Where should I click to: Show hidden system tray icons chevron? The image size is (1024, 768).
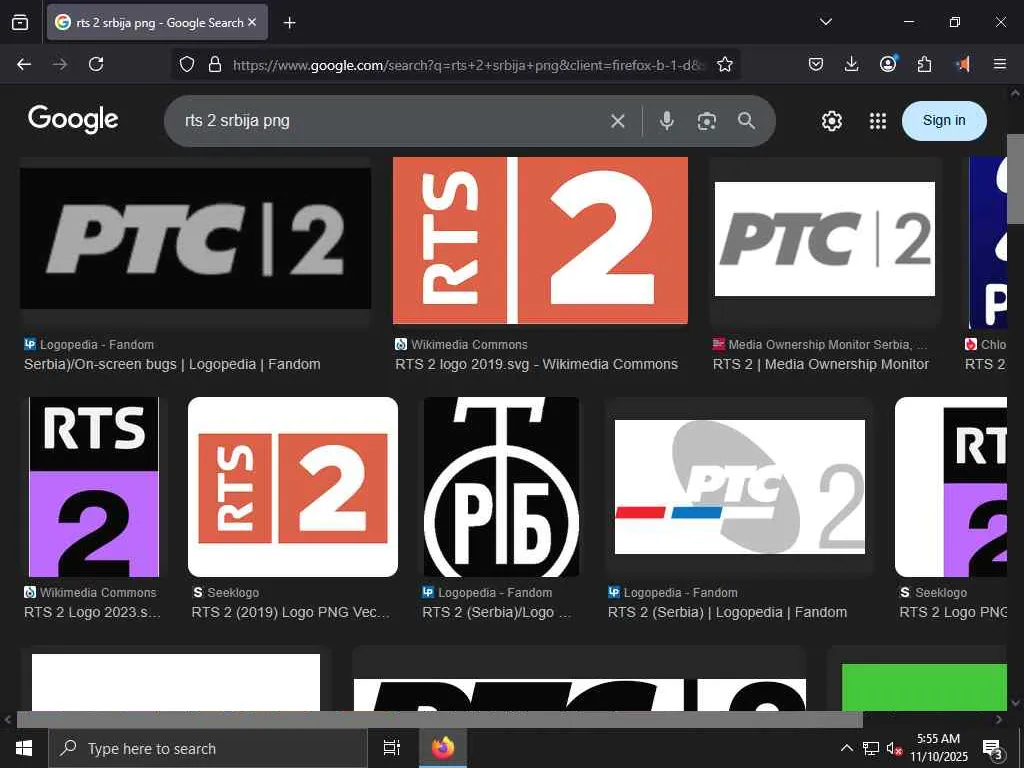[846, 748]
